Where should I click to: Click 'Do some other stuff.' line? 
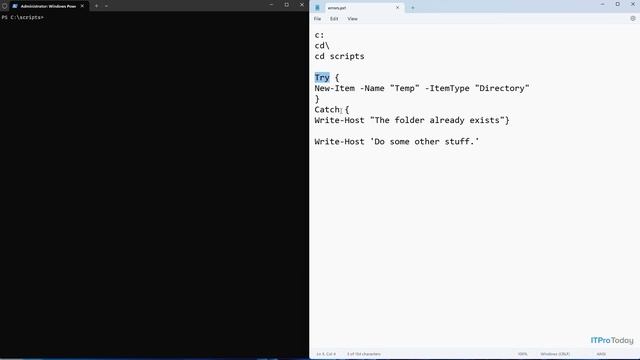(x=397, y=142)
